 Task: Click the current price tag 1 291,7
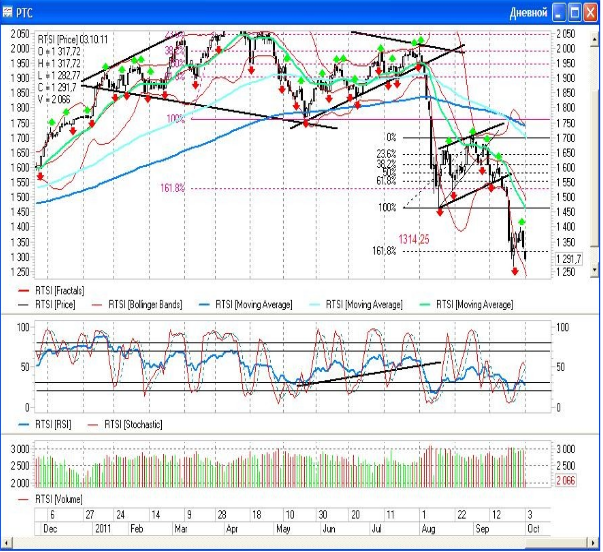pos(569,259)
